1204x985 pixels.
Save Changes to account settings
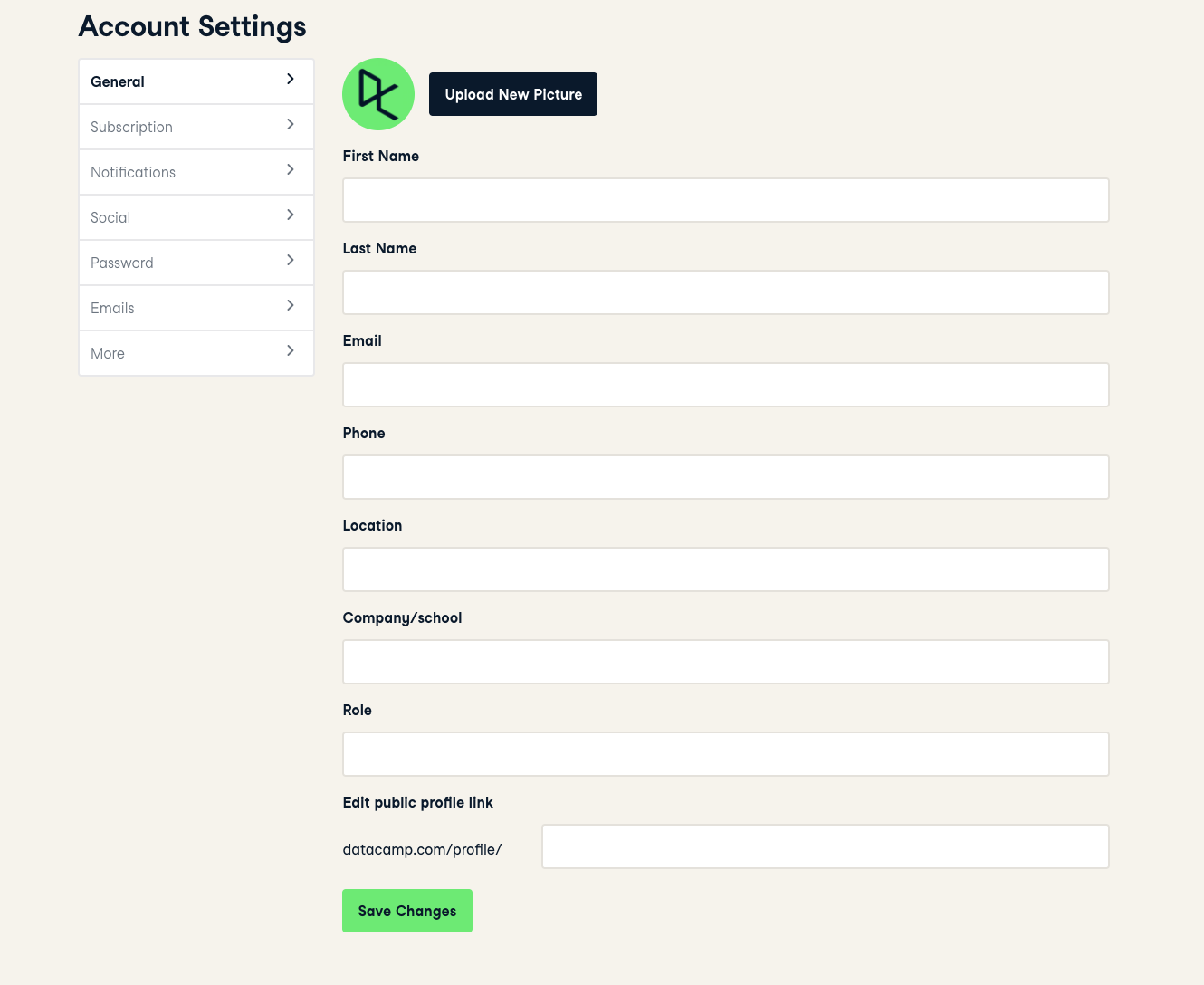pos(407,911)
